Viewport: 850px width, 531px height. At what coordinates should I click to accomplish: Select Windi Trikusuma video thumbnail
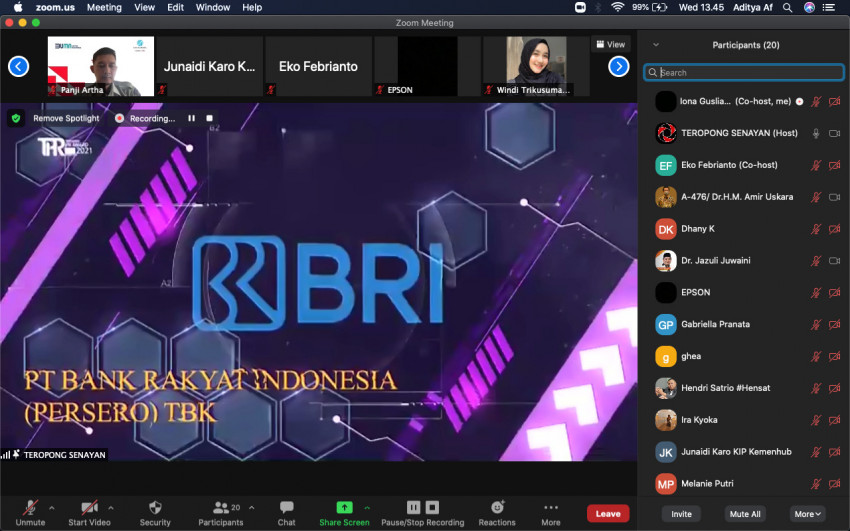(x=536, y=66)
